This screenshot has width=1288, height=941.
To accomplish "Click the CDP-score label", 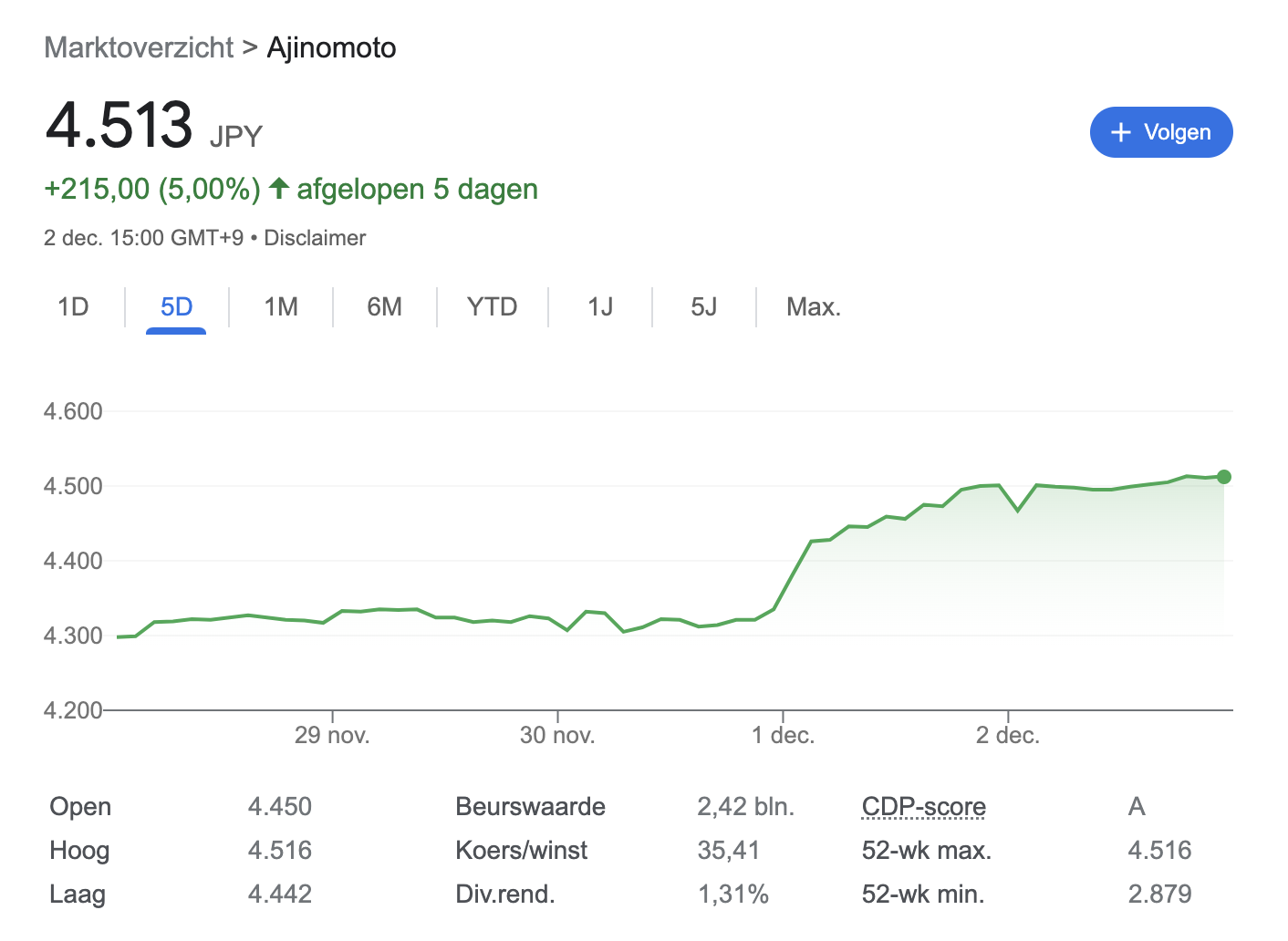I will pos(923,806).
